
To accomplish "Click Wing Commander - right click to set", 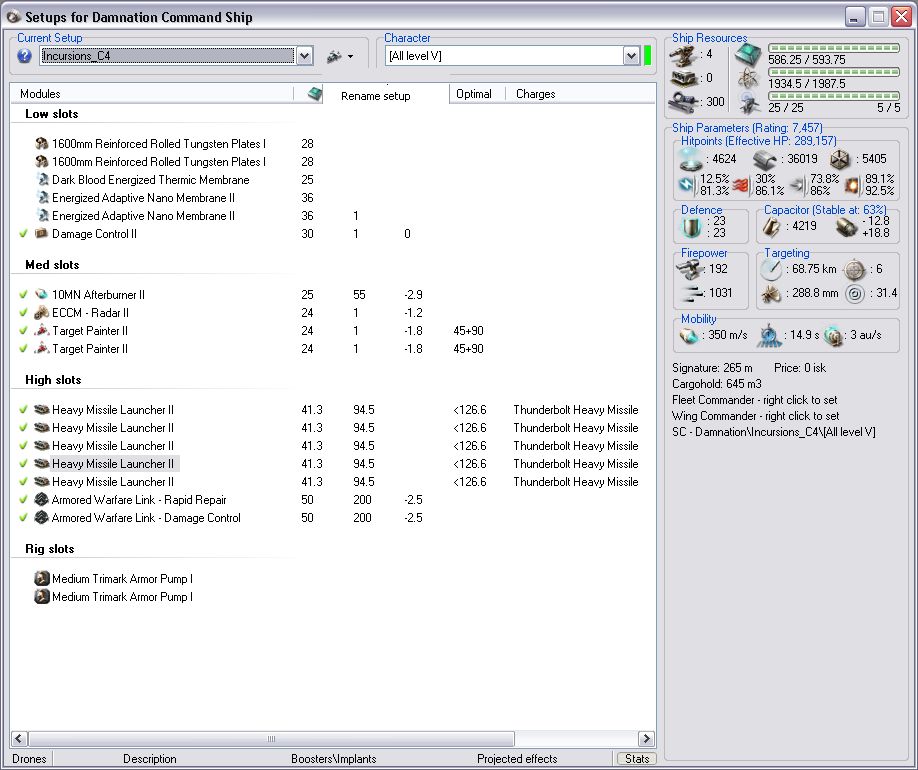I will tap(756, 416).
